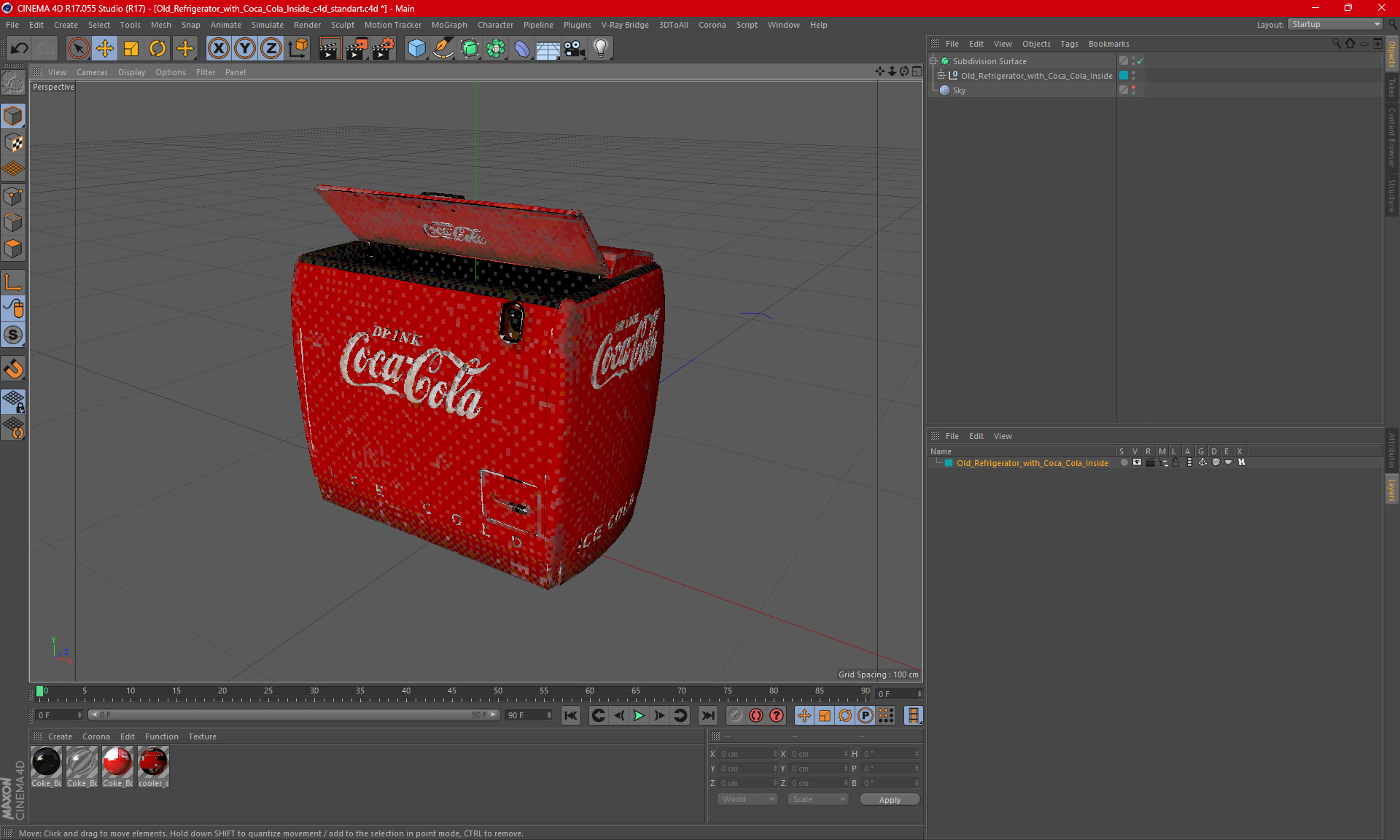Image resolution: width=1400 pixels, height=840 pixels.
Task: Open the World coordinate dropdown
Action: click(x=747, y=799)
